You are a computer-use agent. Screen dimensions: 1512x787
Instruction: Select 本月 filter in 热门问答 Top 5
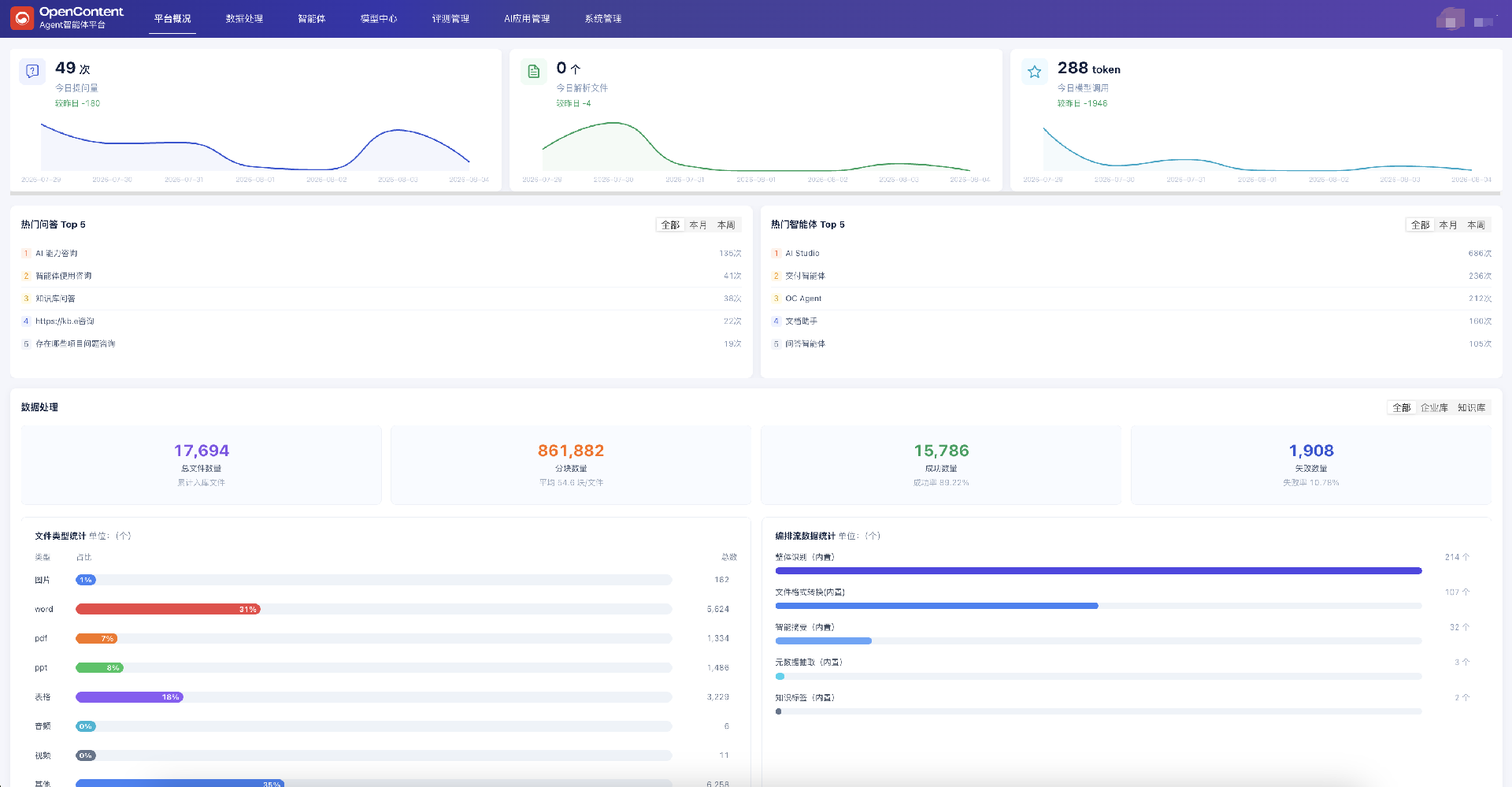(698, 225)
